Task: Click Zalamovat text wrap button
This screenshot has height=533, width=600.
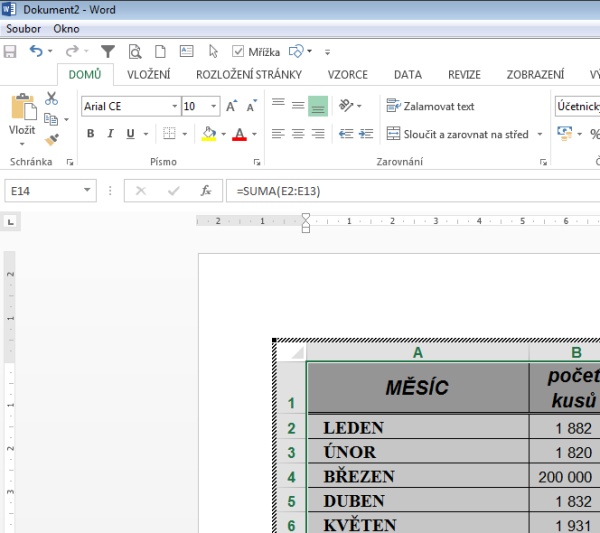Action: tap(430, 106)
